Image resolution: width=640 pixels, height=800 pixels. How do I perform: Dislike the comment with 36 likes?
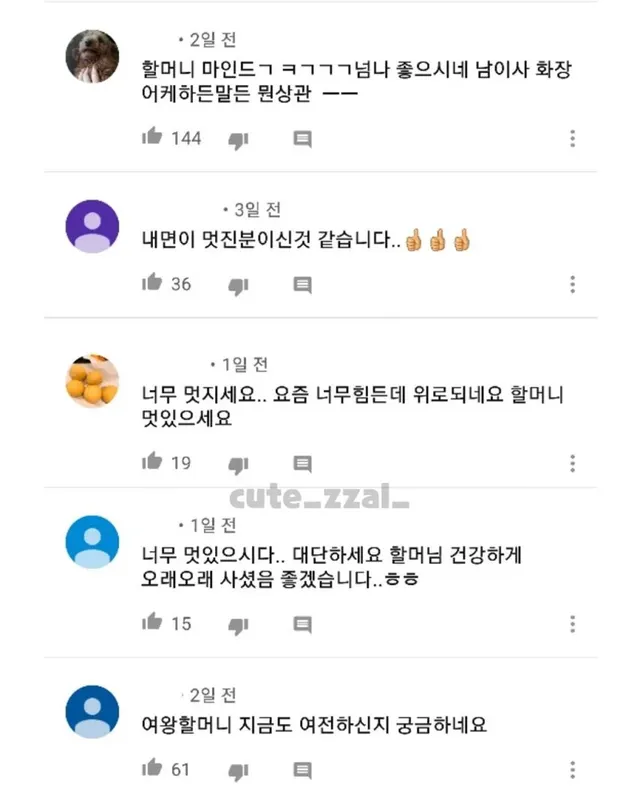tap(238, 286)
